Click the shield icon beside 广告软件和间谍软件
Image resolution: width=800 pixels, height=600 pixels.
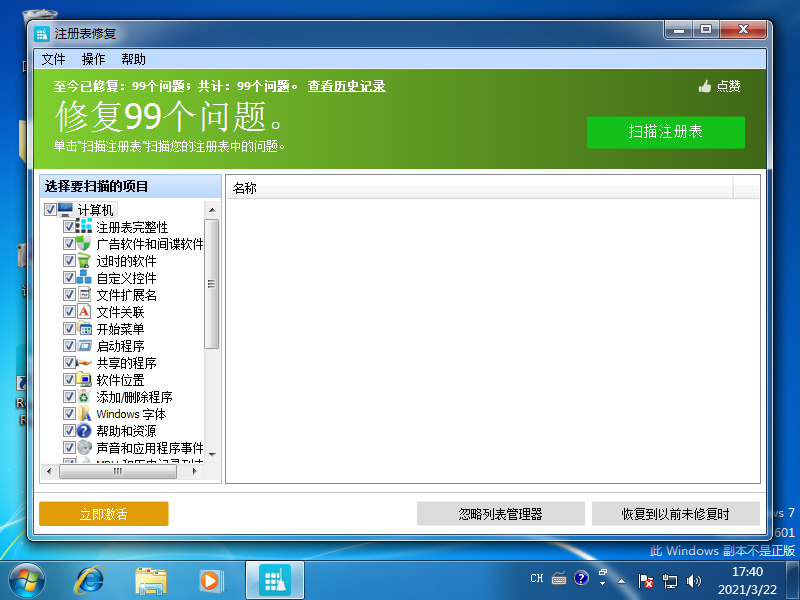pos(84,244)
